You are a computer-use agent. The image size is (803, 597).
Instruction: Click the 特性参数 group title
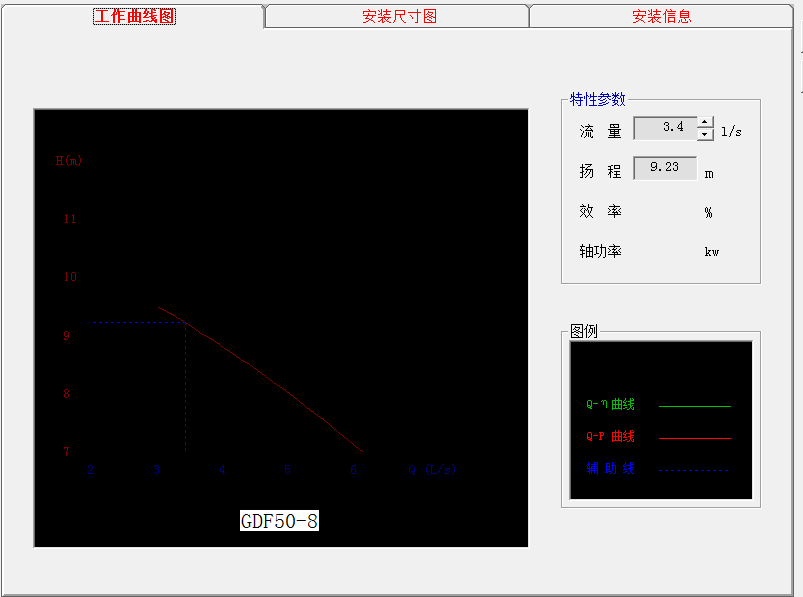[x=597, y=99]
